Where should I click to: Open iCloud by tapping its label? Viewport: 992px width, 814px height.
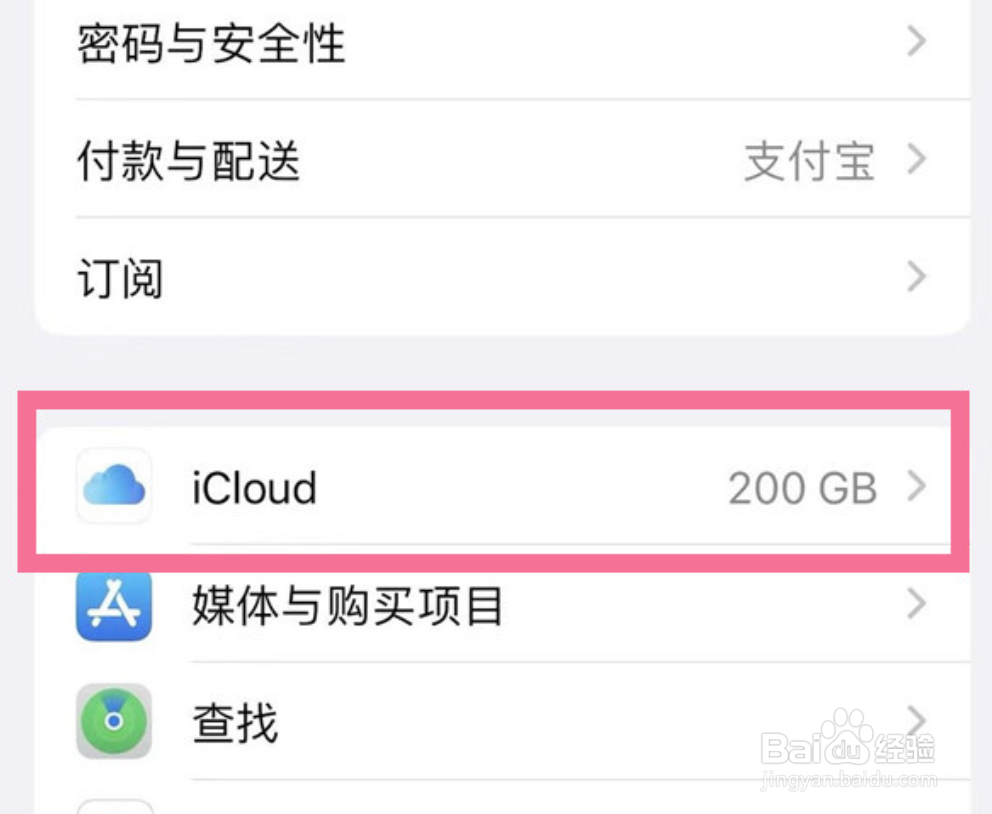pos(254,489)
